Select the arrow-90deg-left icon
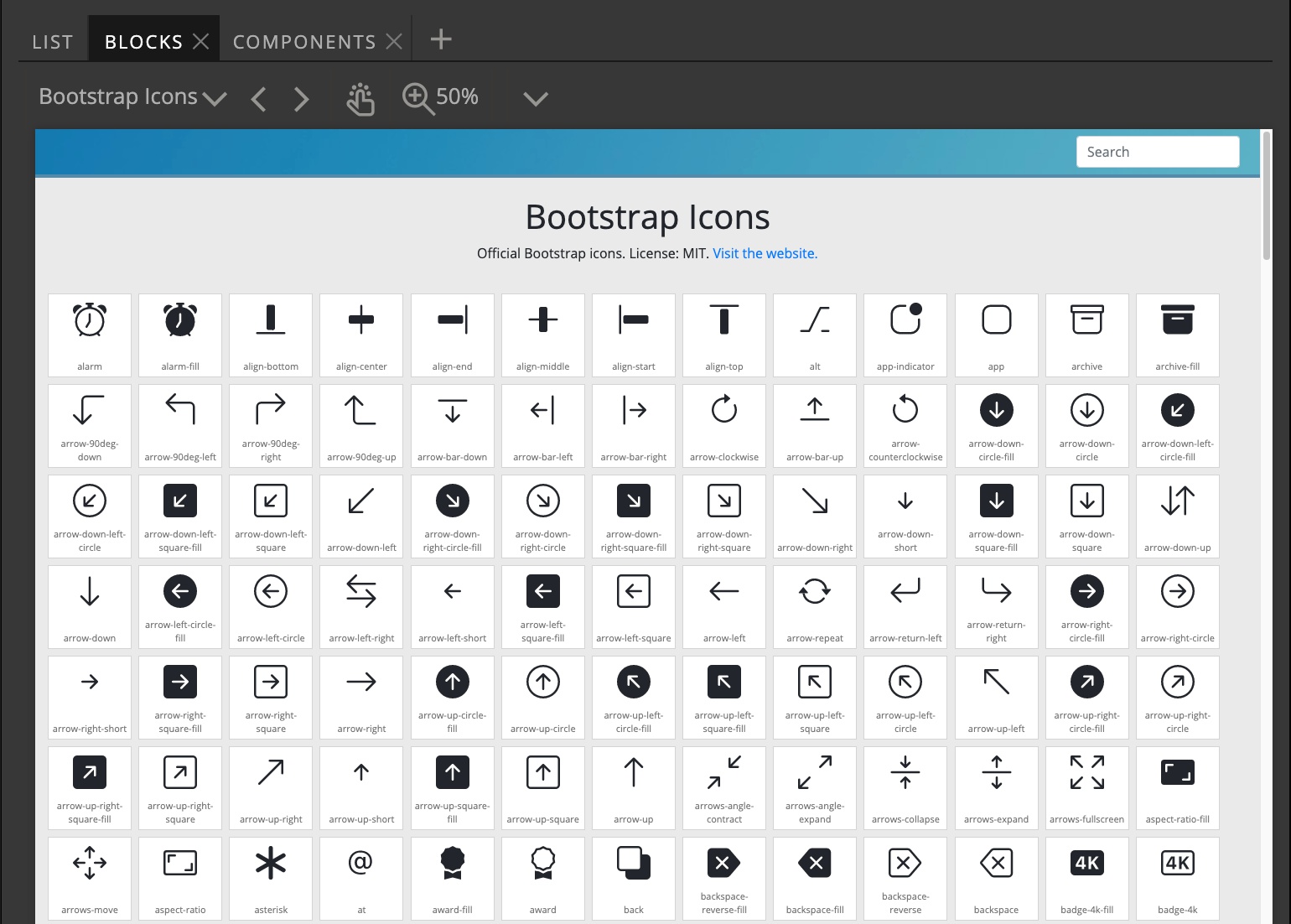Viewport: 1291px width, 924px height. 180,426
